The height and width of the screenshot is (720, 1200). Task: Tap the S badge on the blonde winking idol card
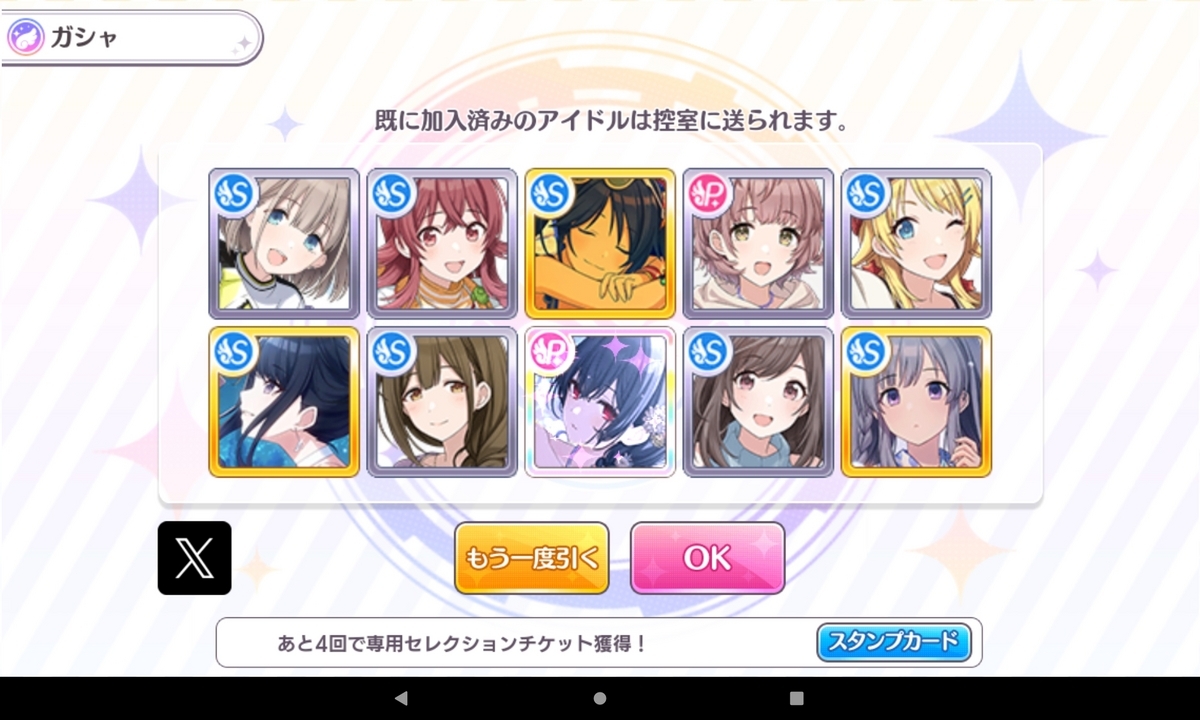click(868, 193)
